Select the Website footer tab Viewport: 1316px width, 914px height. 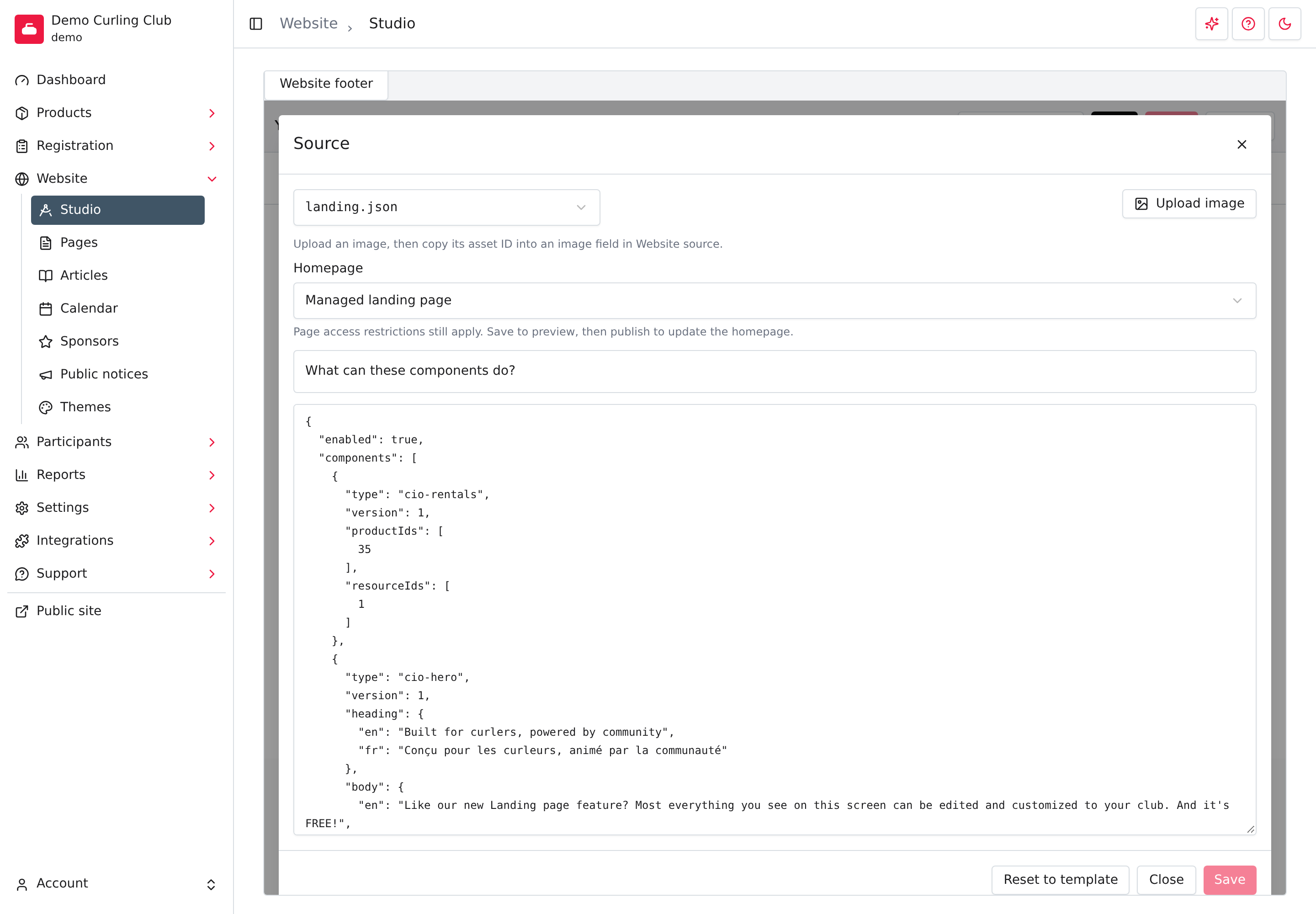click(326, 84)
